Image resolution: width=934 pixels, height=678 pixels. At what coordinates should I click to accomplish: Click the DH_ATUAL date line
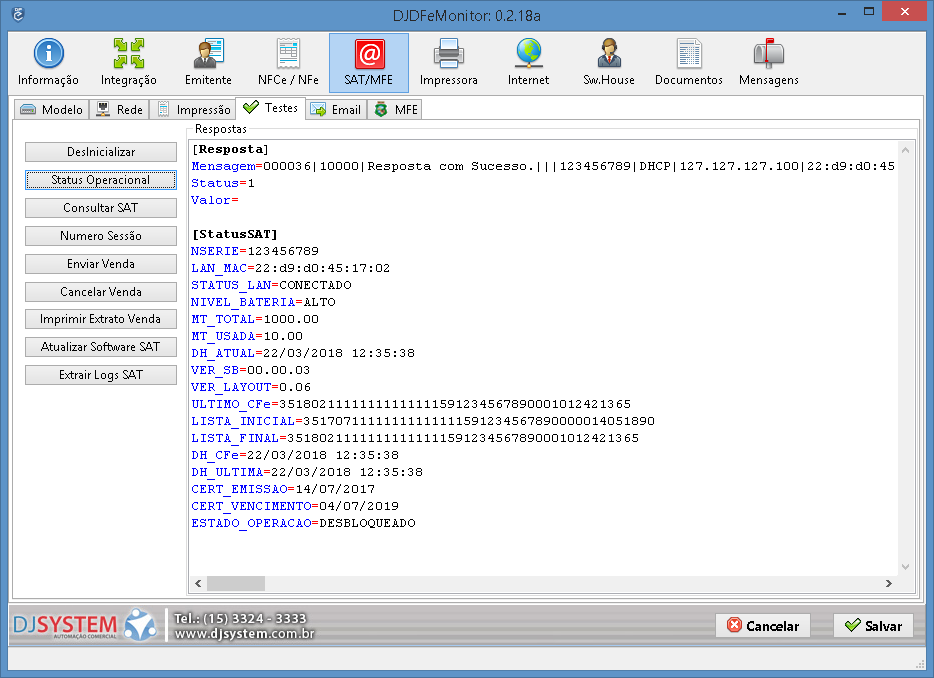tap(303, 353)
